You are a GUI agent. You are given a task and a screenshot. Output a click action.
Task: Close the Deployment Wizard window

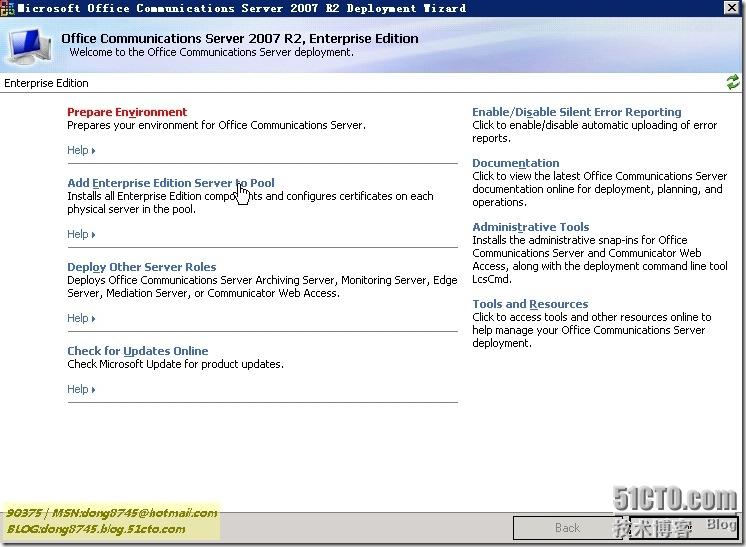(732, 8)
